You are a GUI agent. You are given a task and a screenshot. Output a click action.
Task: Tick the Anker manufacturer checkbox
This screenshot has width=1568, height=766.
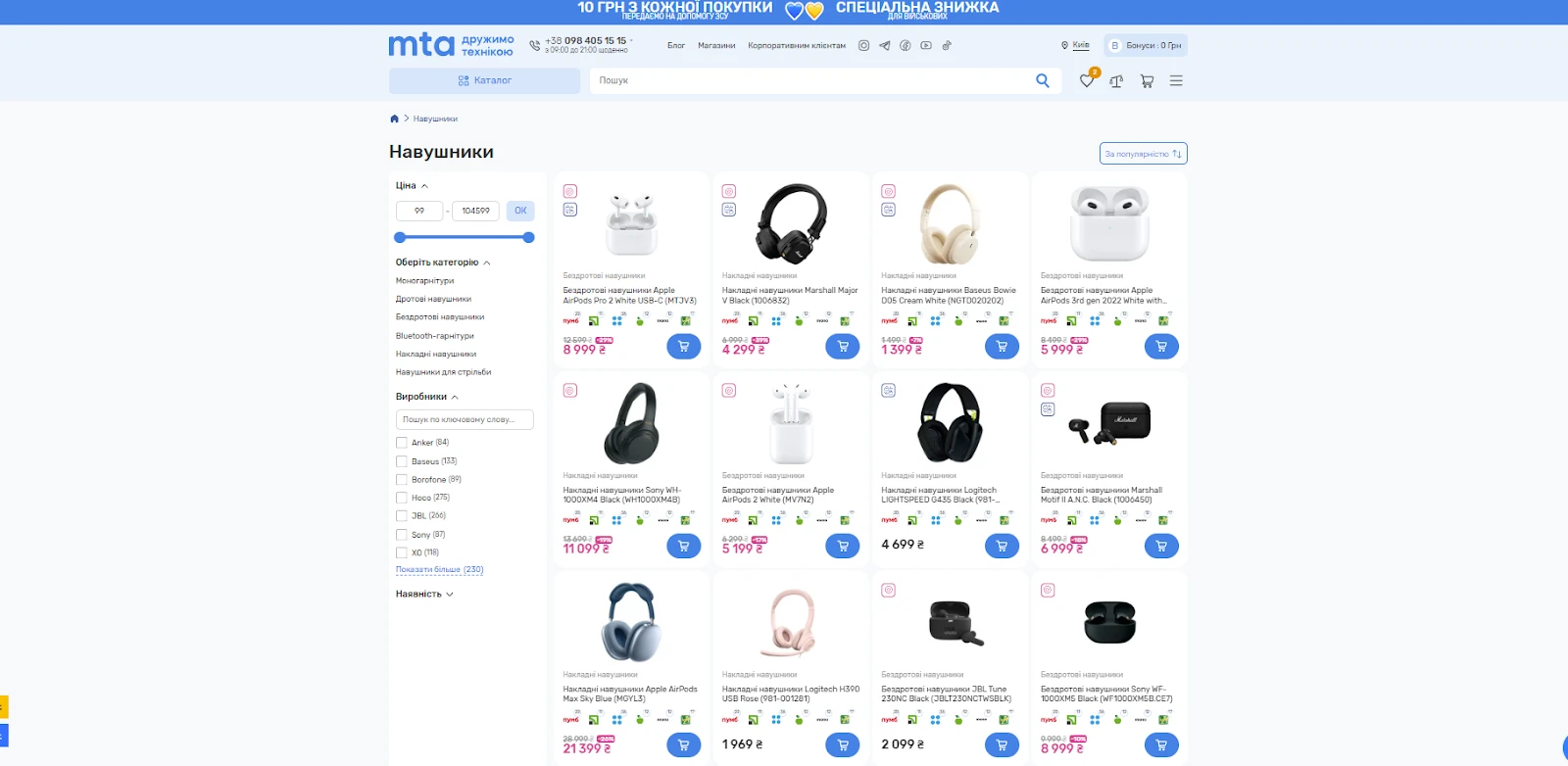pos(401,443)
